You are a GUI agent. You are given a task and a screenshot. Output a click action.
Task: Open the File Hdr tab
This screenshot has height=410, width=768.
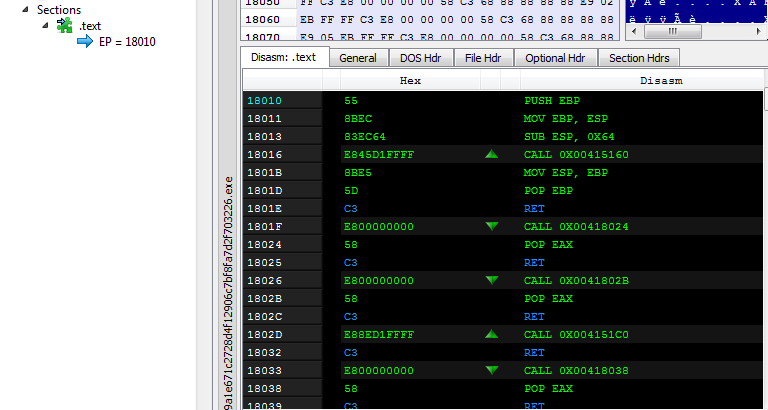click(x=484, y=58)
